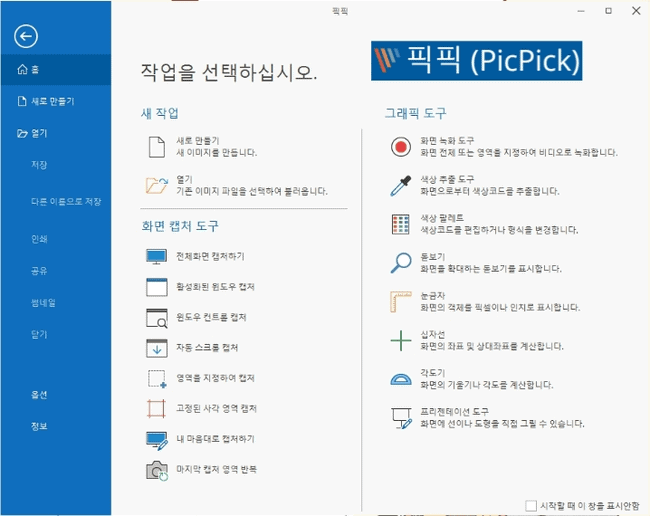Screen dimensions: 650x516
Task: Select the home icon in sidebar
Action: [22, 69]
